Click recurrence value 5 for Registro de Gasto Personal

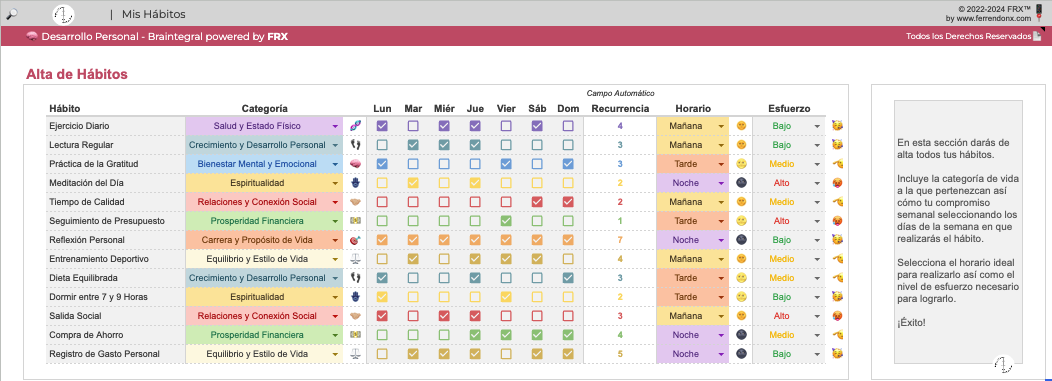(x=620, y=353)
